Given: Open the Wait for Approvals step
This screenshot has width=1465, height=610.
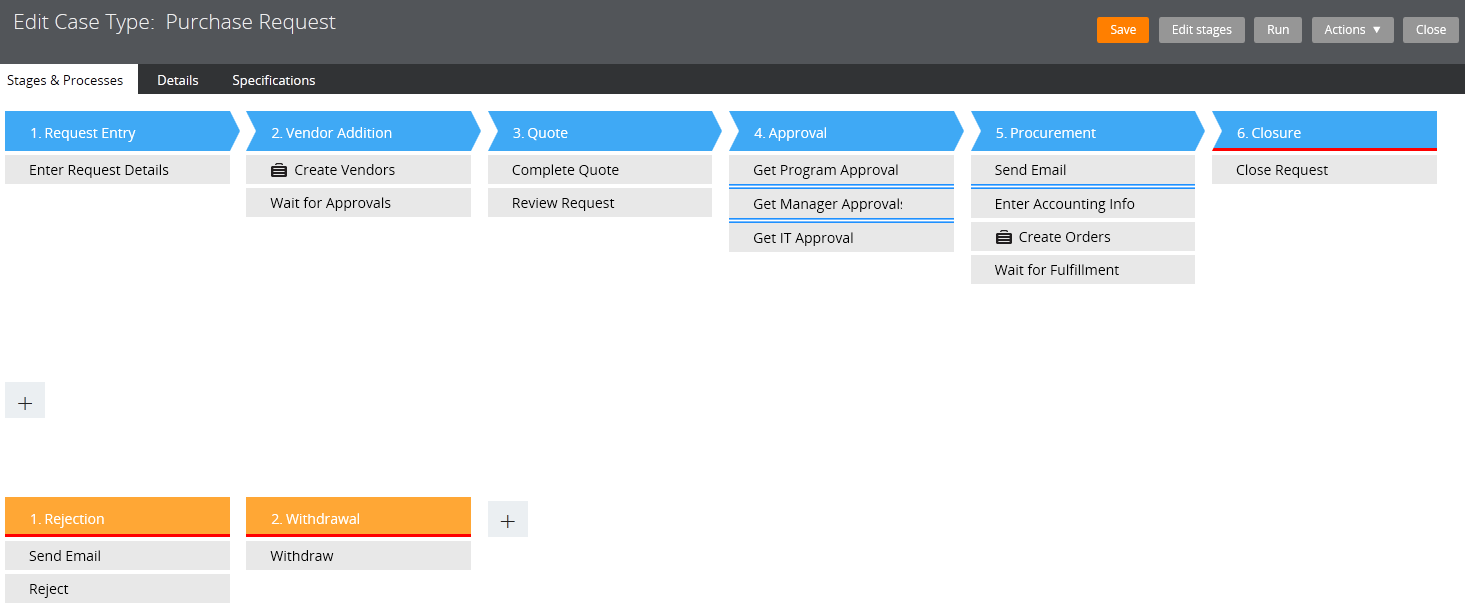Looking at the screenshot, I should click(x=358, y=203).
